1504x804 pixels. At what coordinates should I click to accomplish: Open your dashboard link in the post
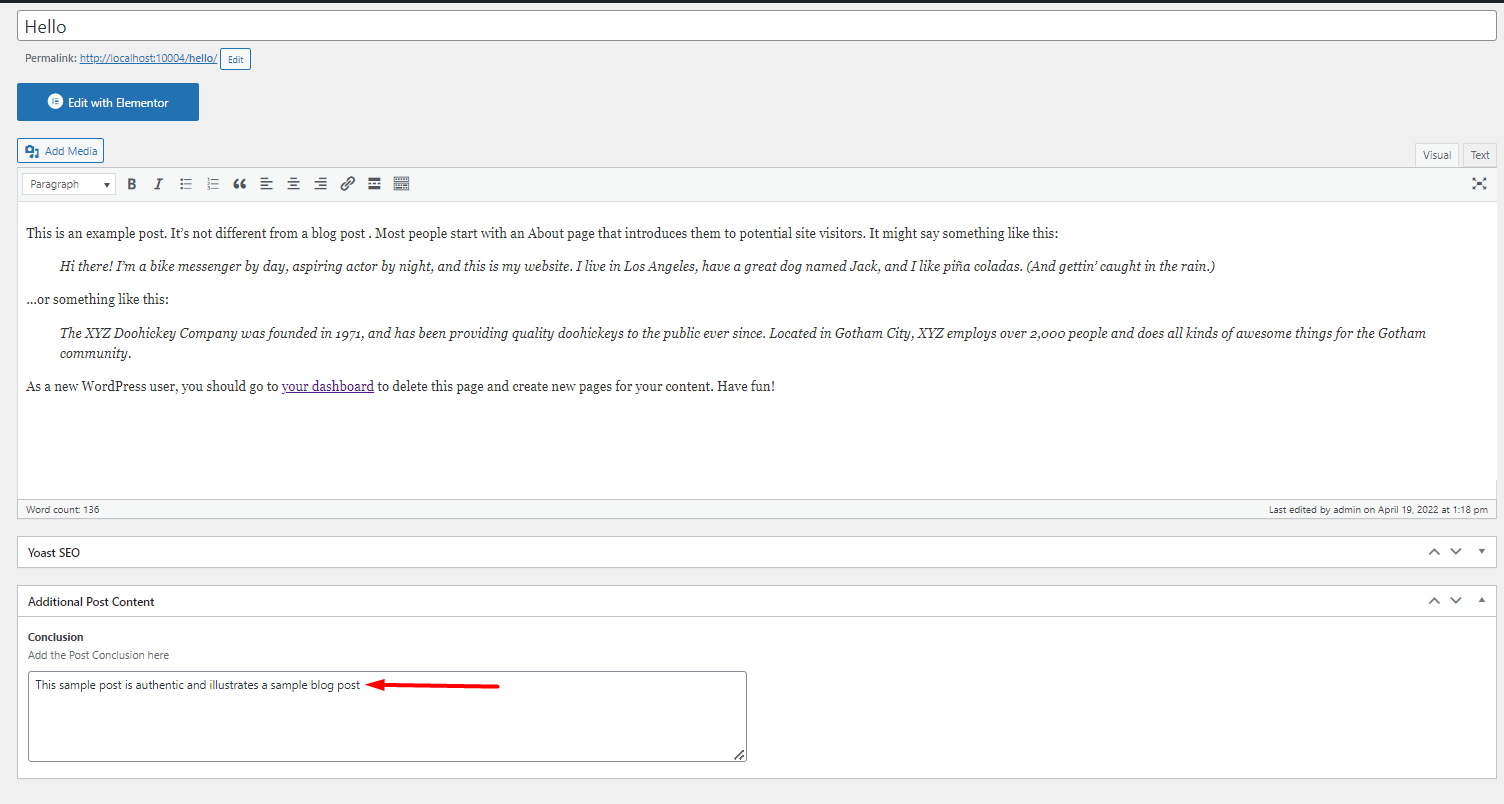pyautogui.click(x=327, y=385)
